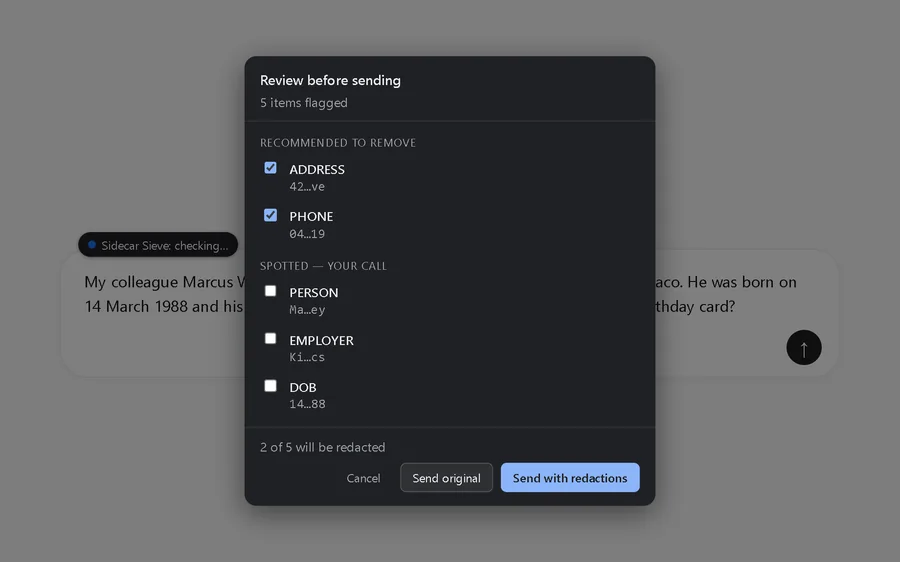Click the Sidecar Sieve checking status pill
900x562 pixels.
[158, 245]
